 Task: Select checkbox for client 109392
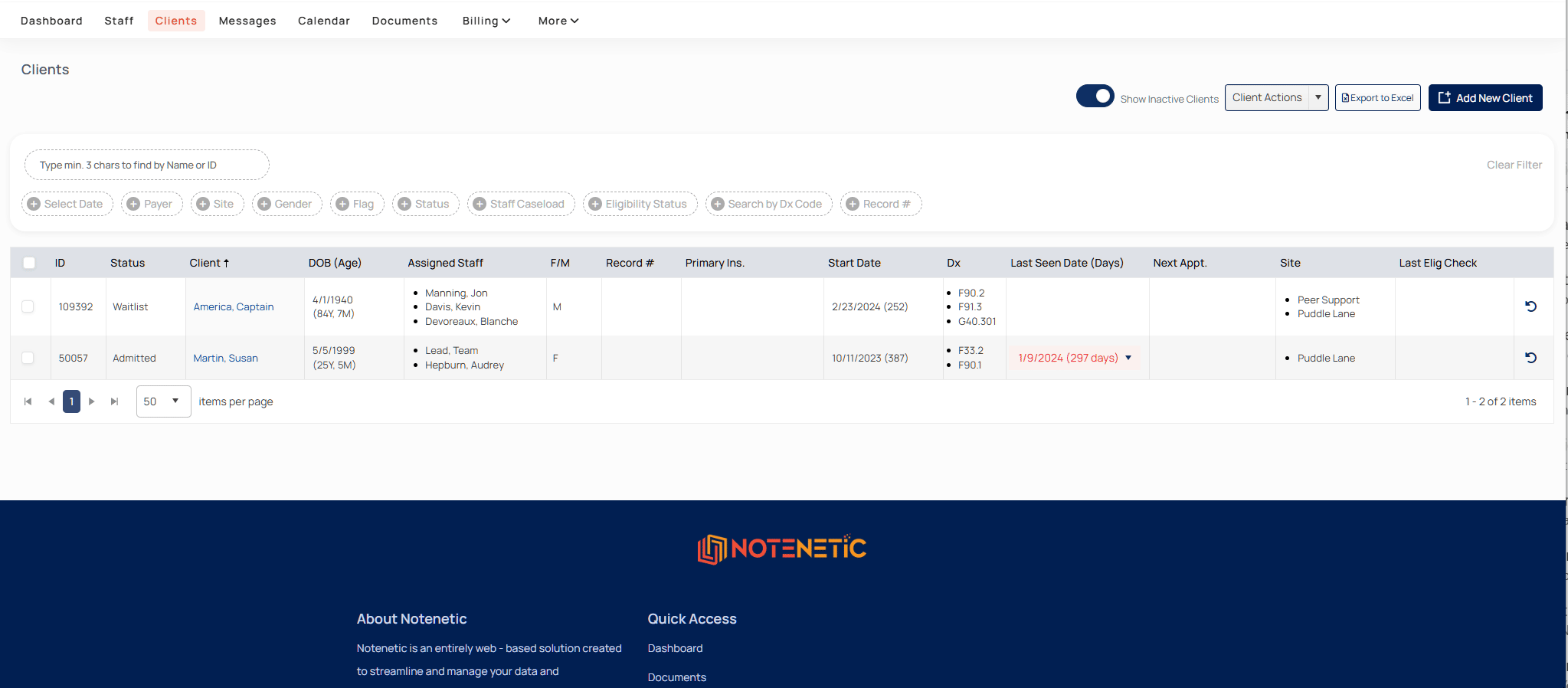(x=28, y=306)
